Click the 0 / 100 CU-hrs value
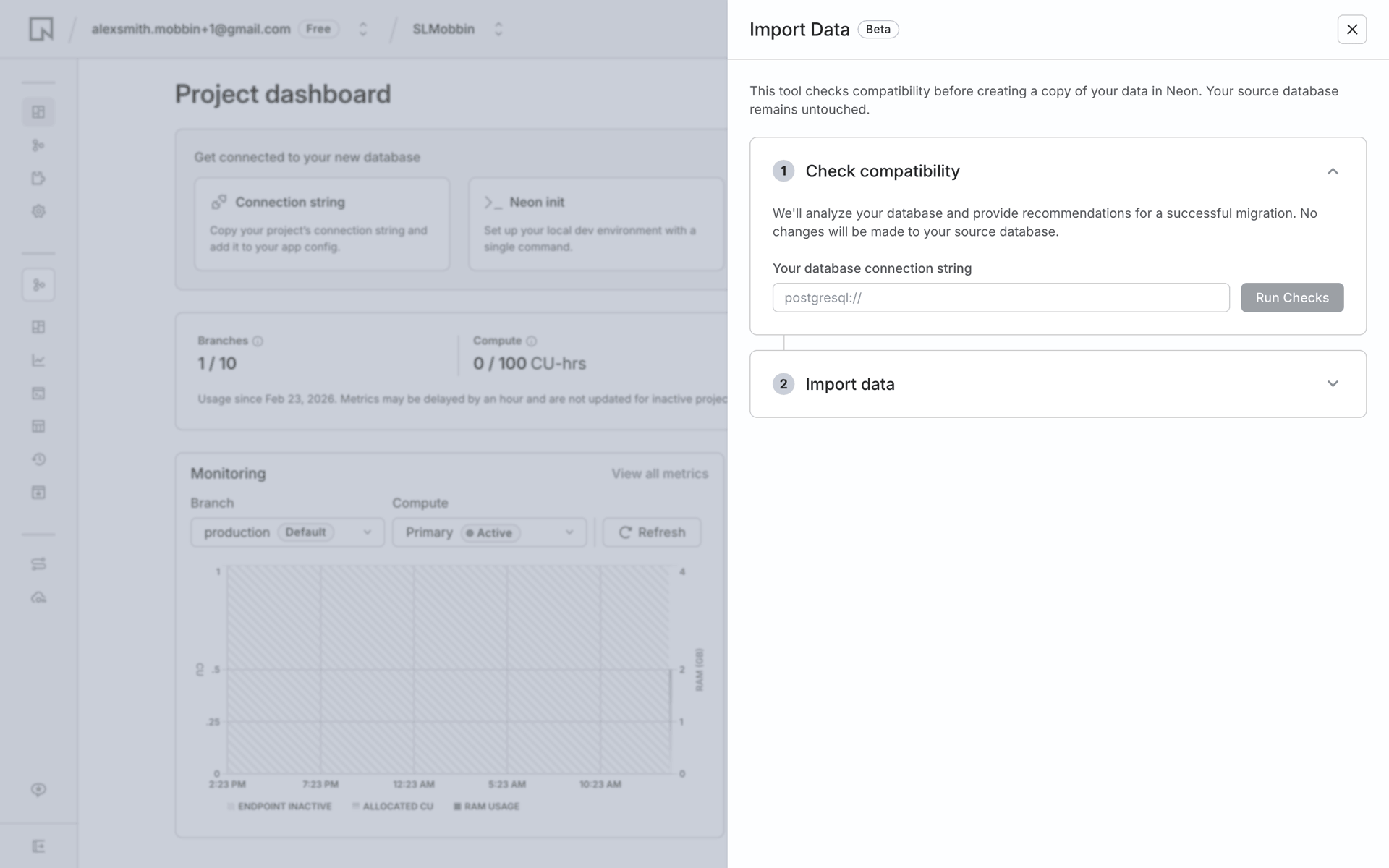The height and width of the screenshot is (868, 1389). (x=530, y=364)
